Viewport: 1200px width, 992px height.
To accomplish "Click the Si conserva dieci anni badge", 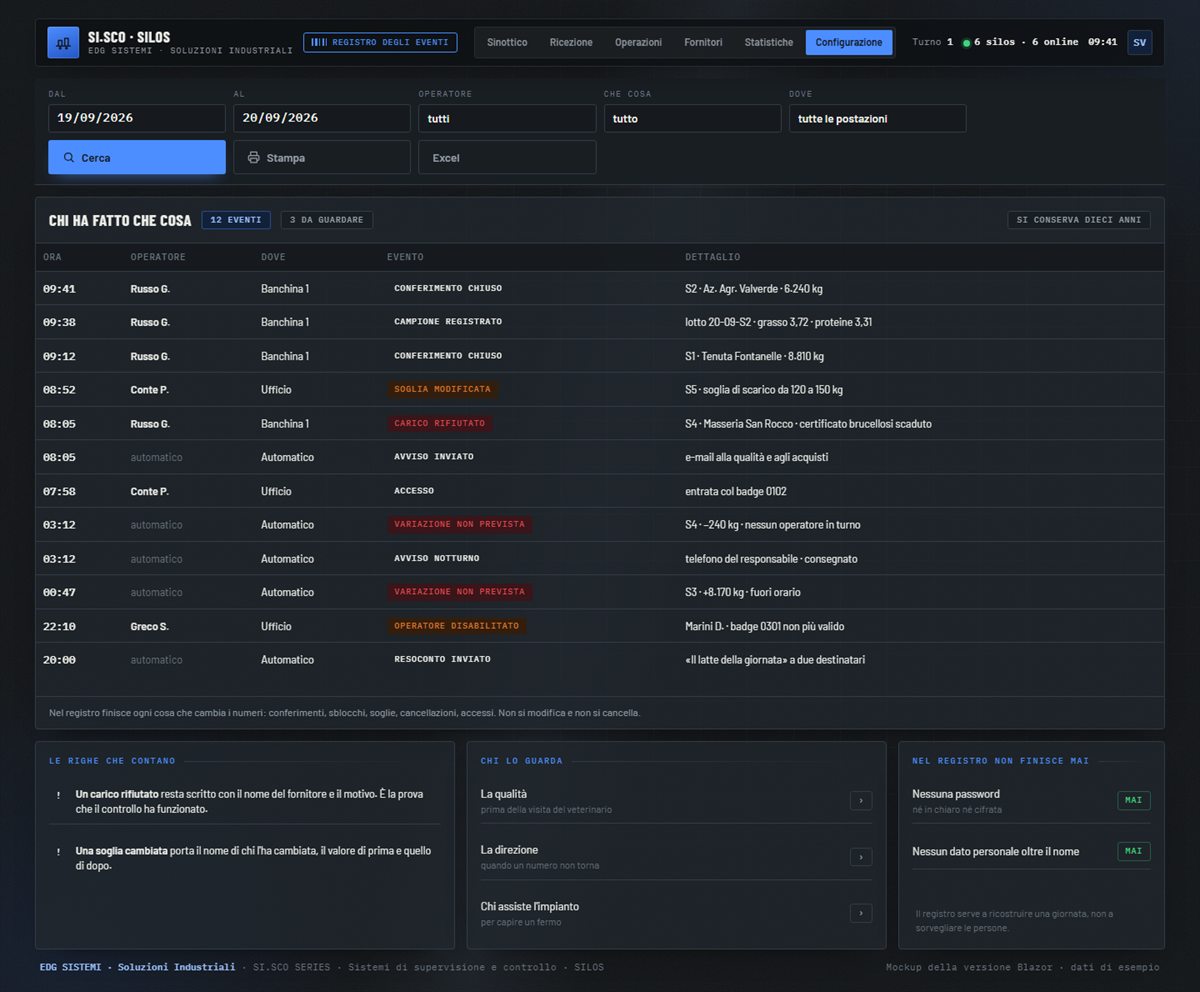I will tap(1079, 220).
